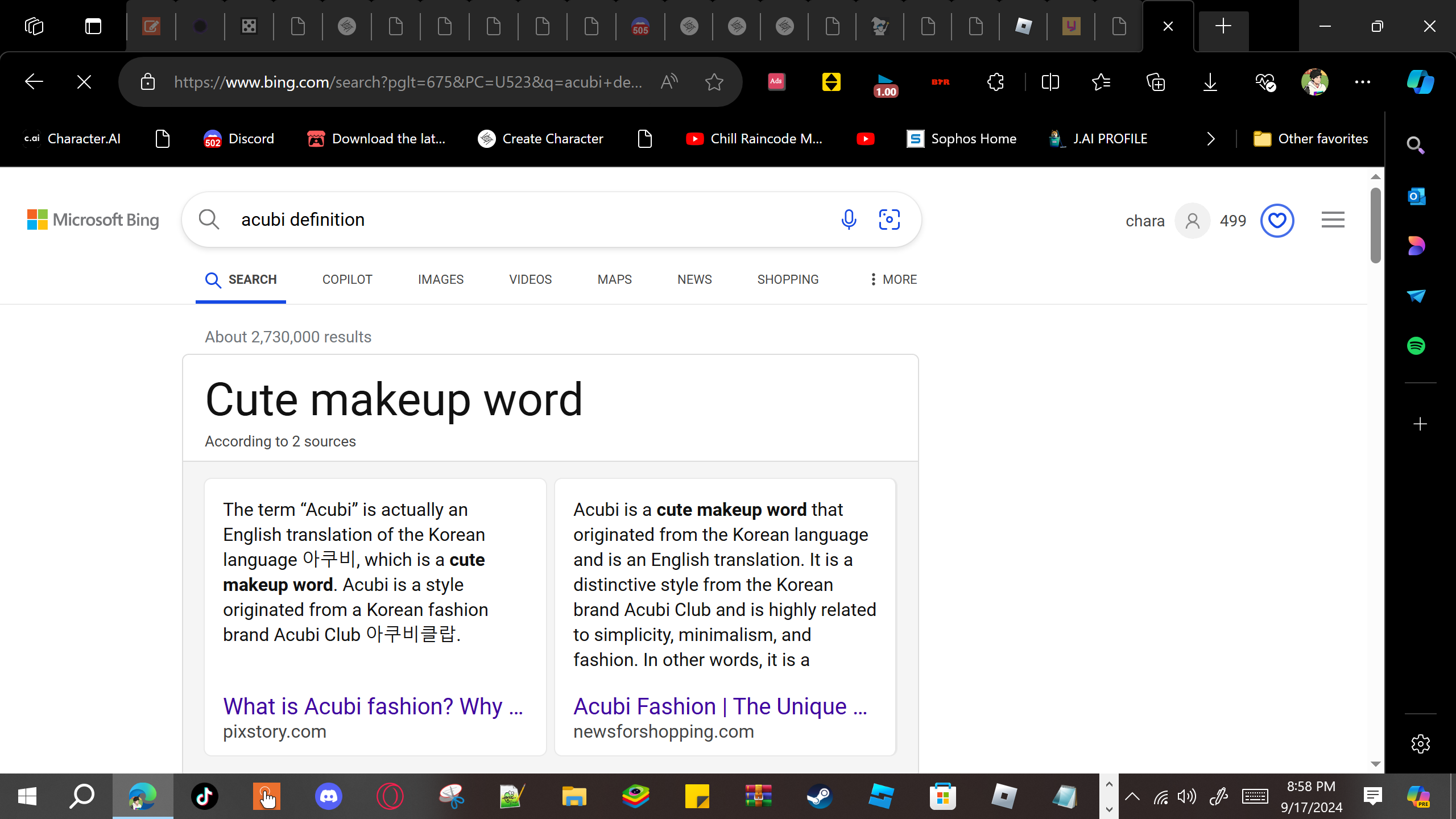The width and height of the screenshot is (1456, 819).
Task: Open visual search camera icon
Action: coord(889,220)
